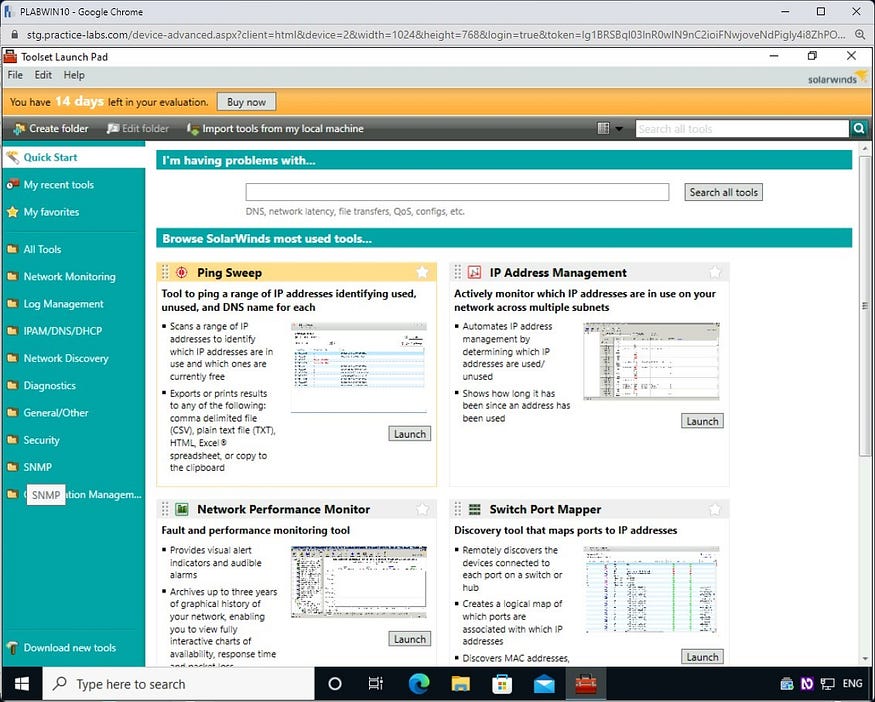Click the Search all tools toolbar field
Screen dimensions: 875x702
[x=742, y=129]
